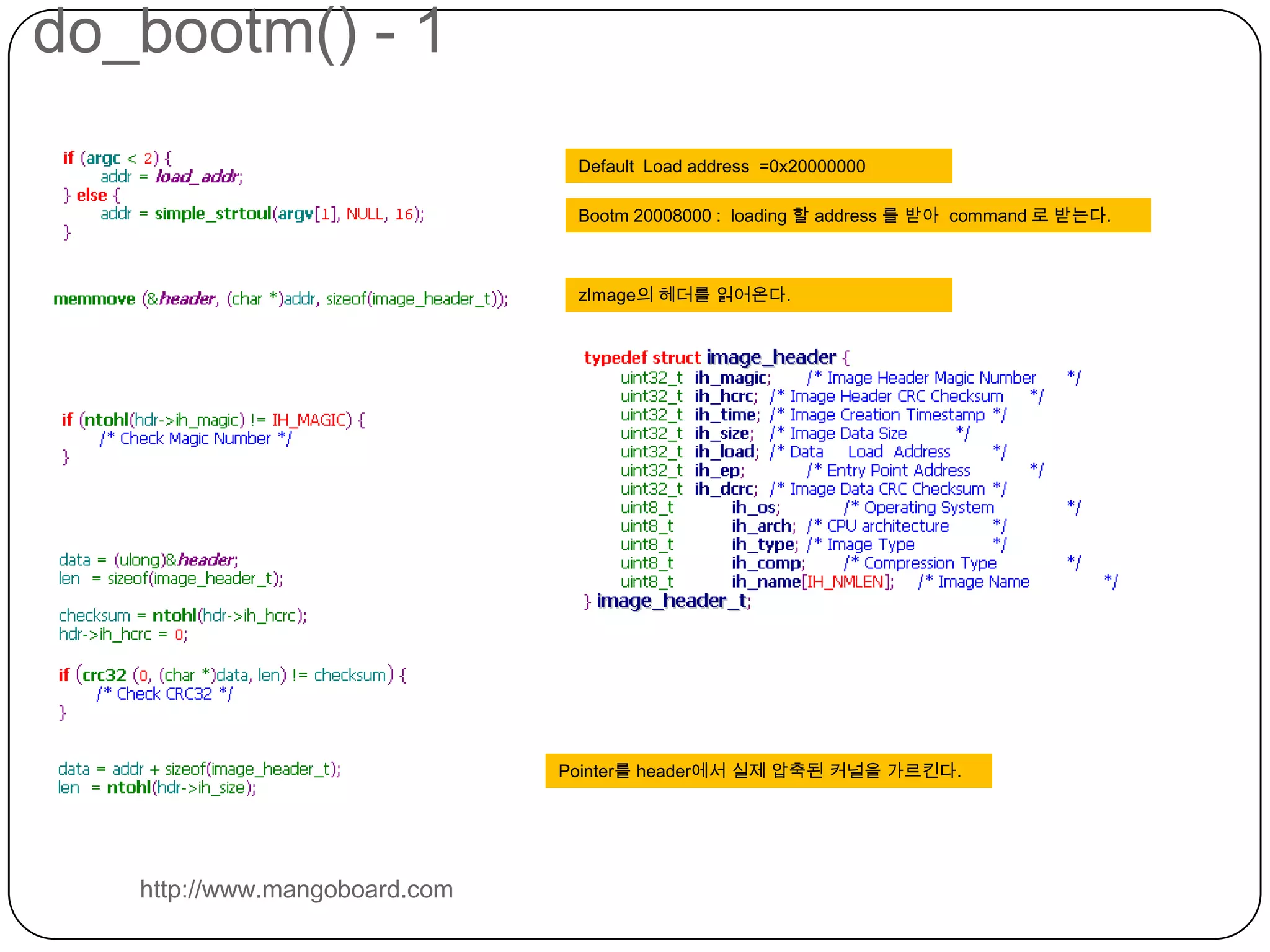Click the line "addr = simple_strtoul(argv[1], NULL, 16);"
This screenshot has width=1270, height=952.
pyautogui.click(x=262, y=214)
